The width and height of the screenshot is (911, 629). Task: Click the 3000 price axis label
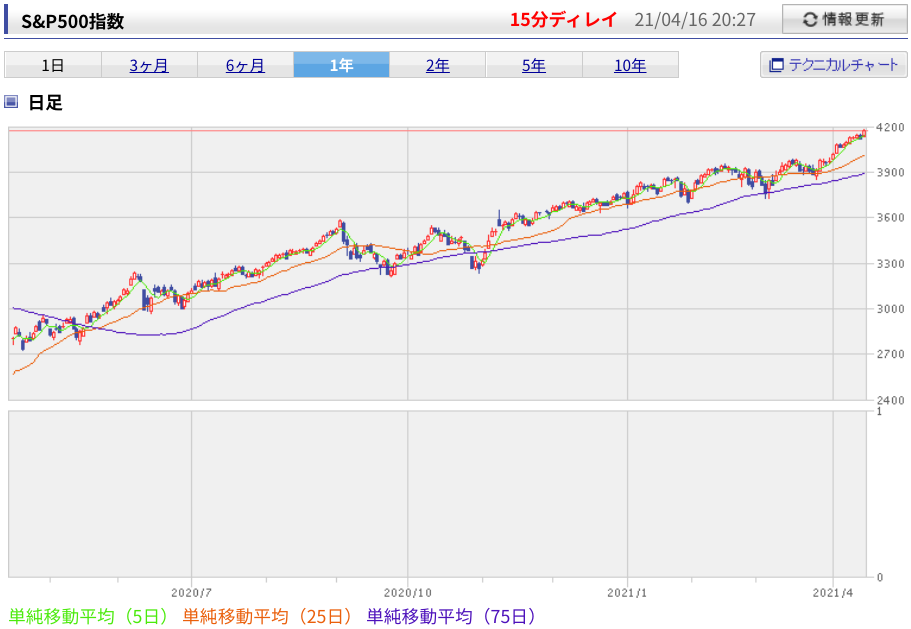890,309
